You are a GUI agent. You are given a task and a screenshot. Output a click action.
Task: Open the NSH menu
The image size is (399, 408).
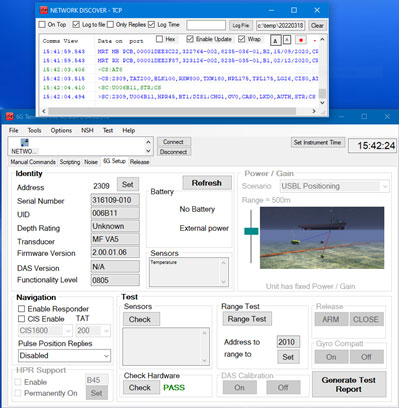[x=87, y=130]
